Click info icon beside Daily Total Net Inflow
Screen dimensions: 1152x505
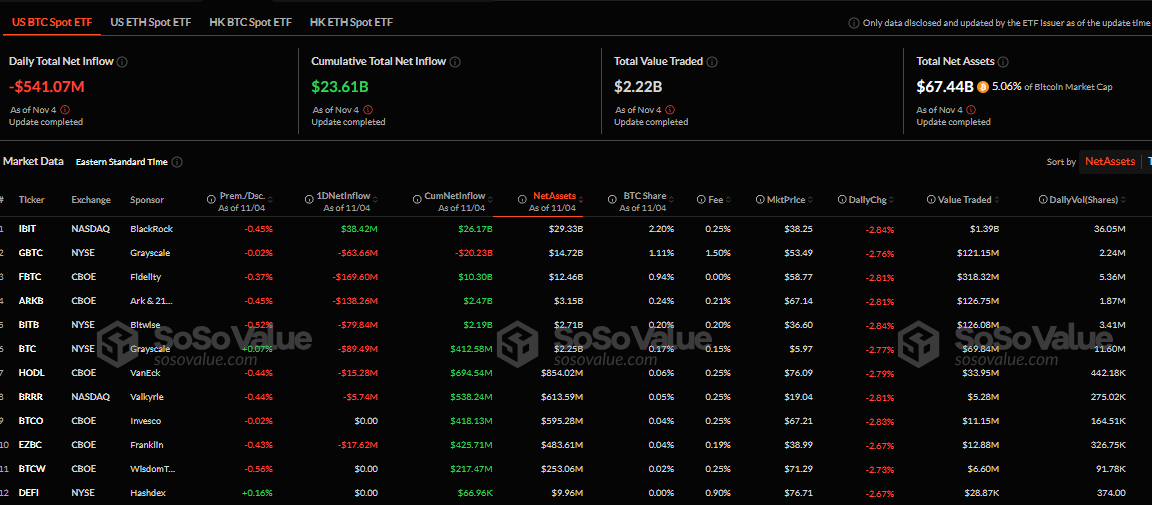click(122, 62)
